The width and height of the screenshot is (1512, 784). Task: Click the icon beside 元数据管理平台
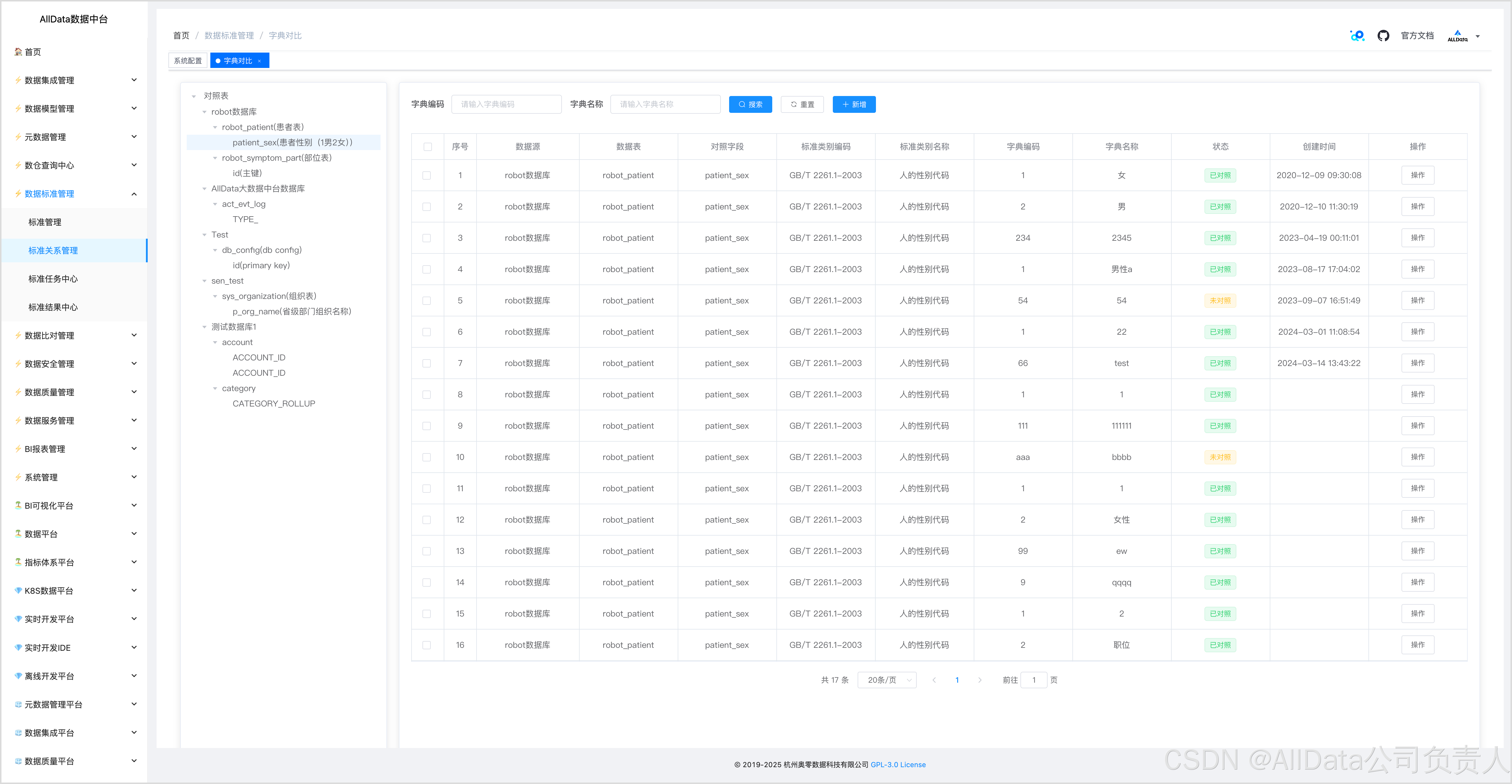(18, 705)
